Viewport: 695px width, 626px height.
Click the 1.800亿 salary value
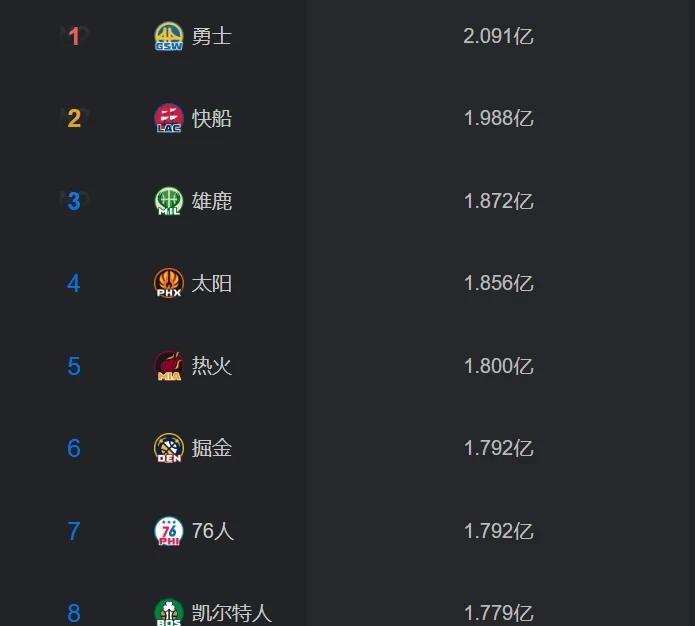click(499, 366)
